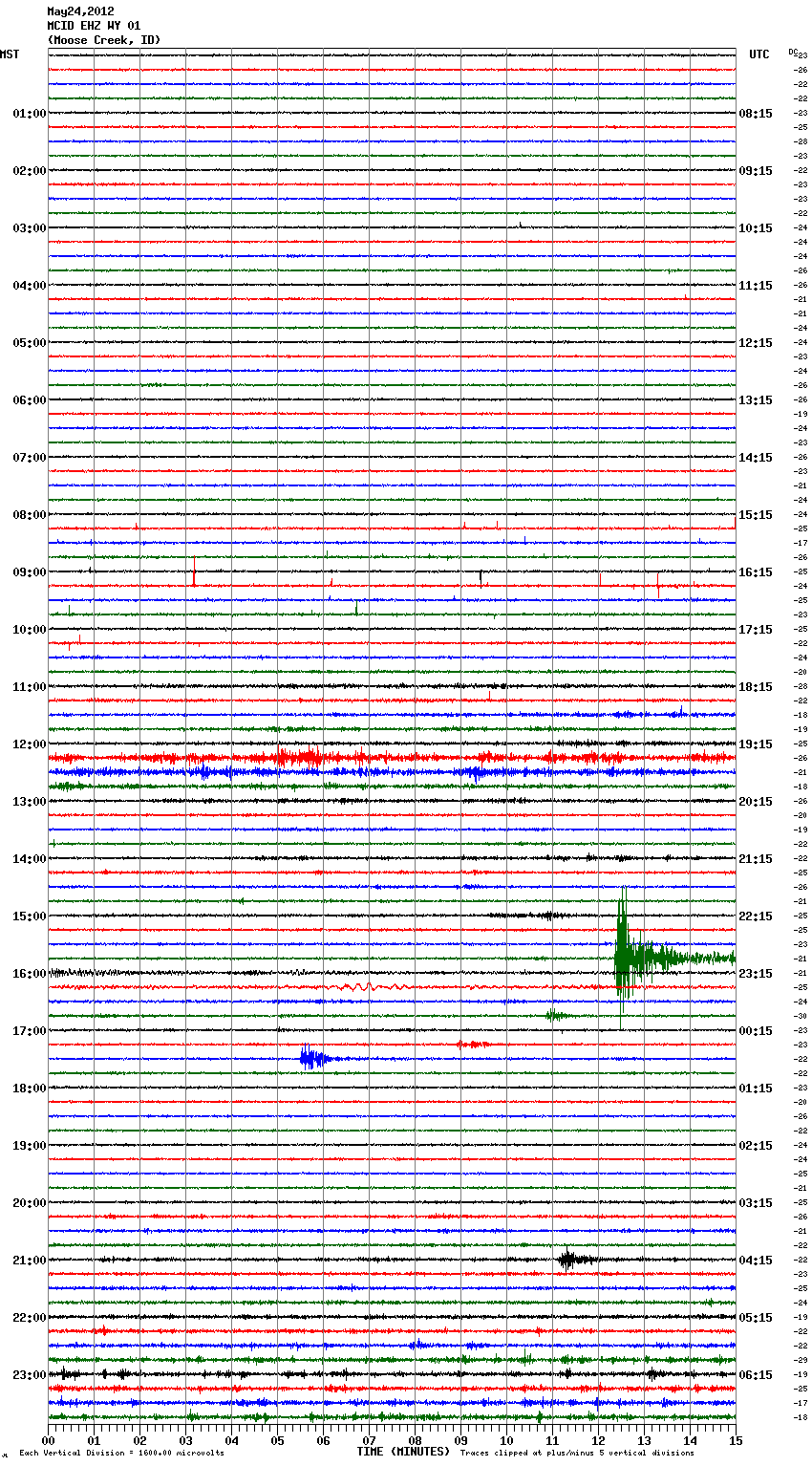Click the location label (Moose Creek, ID)
812x1466 pixels.
coord(104,40)
